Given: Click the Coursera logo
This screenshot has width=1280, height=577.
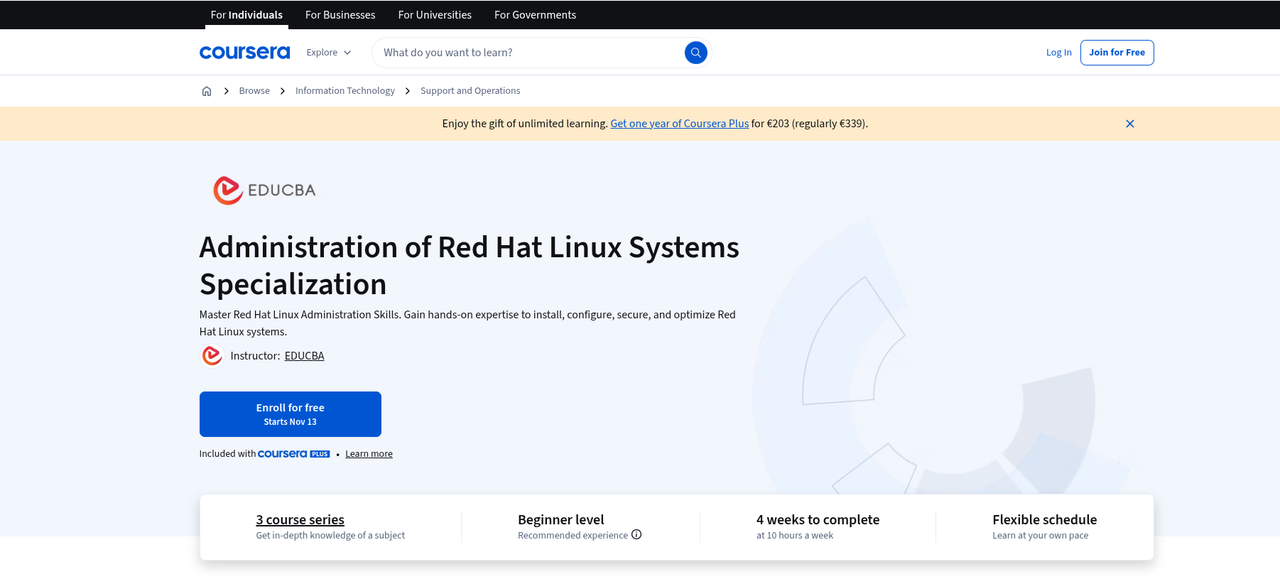Looking at the screenshot, I should [x=245, y=52].
